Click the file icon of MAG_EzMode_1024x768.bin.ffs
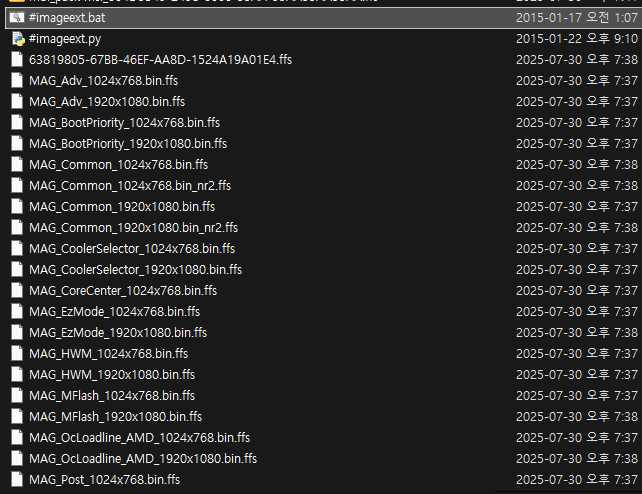 click(x=17, y=312)
